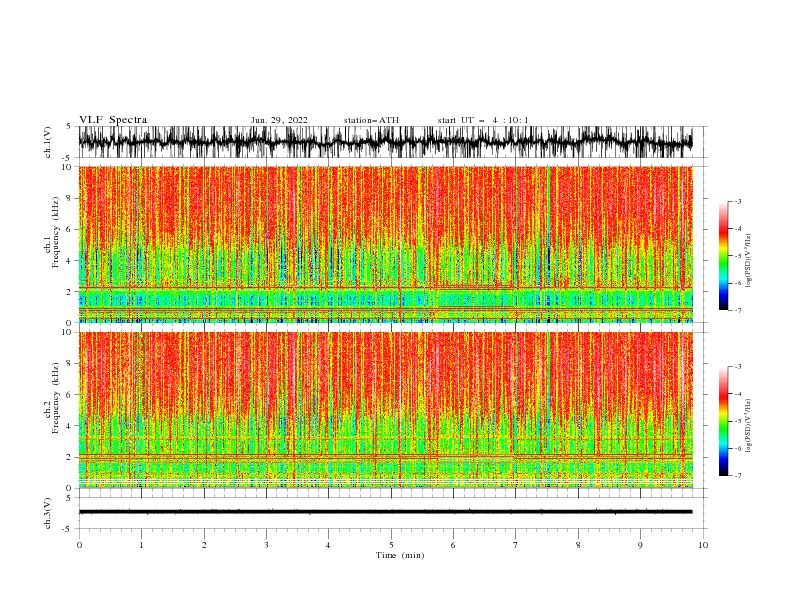The width and height of the screenshot is (792, 612).
Task: Click the 'start UT = 4:10:1' label
Action: pos(483,120)
